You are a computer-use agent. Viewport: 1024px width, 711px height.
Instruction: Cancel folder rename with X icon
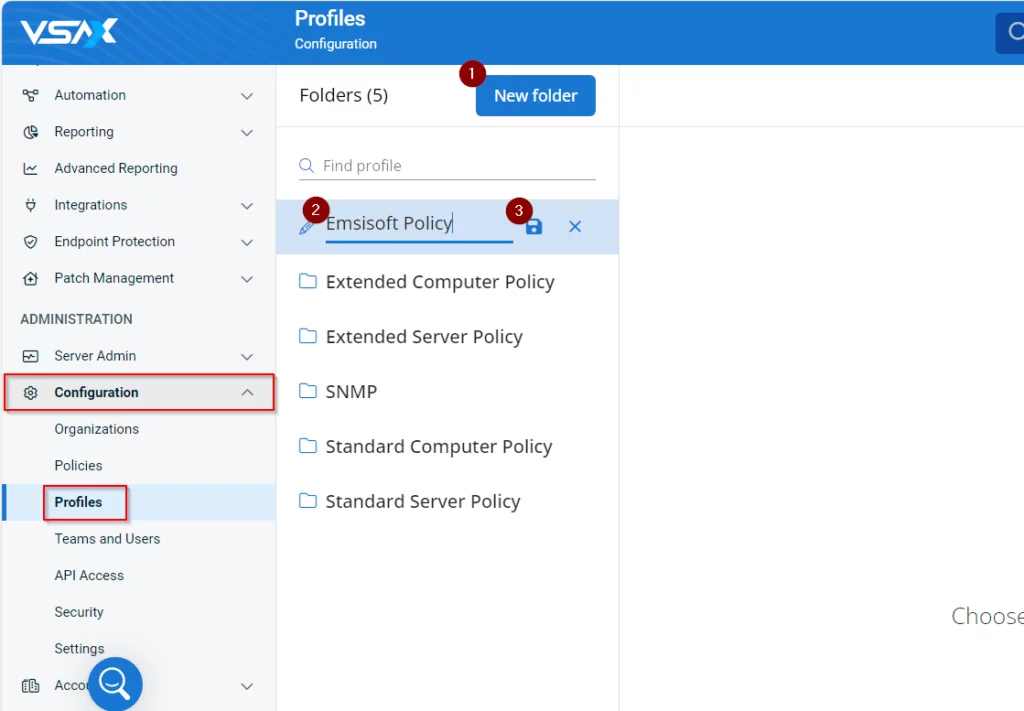[575, 227]
